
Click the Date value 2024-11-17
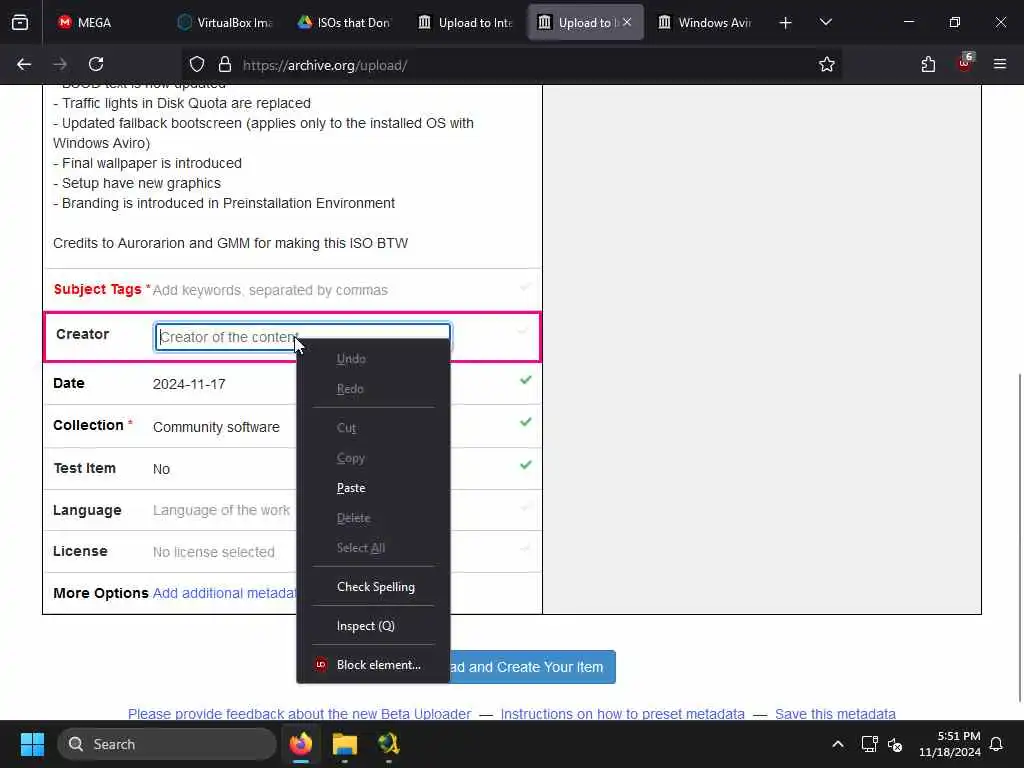point(189,384)
